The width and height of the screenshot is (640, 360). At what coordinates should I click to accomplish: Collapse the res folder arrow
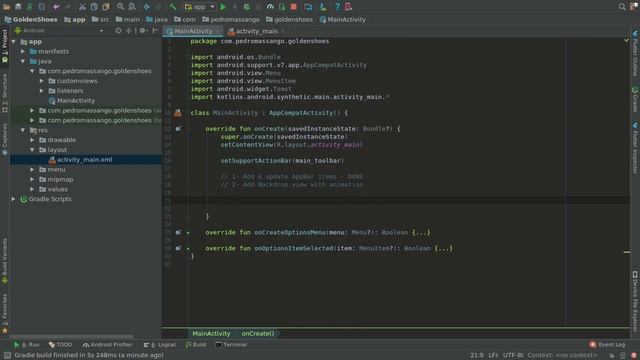point(23,130)
